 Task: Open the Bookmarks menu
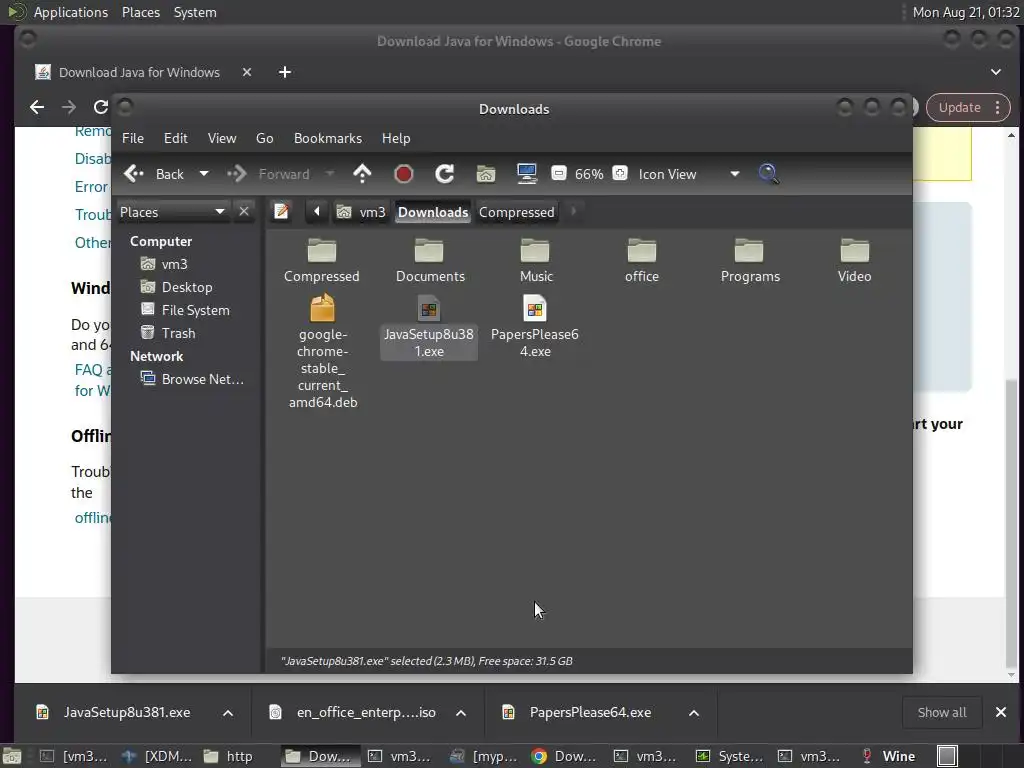coord(328,138)
